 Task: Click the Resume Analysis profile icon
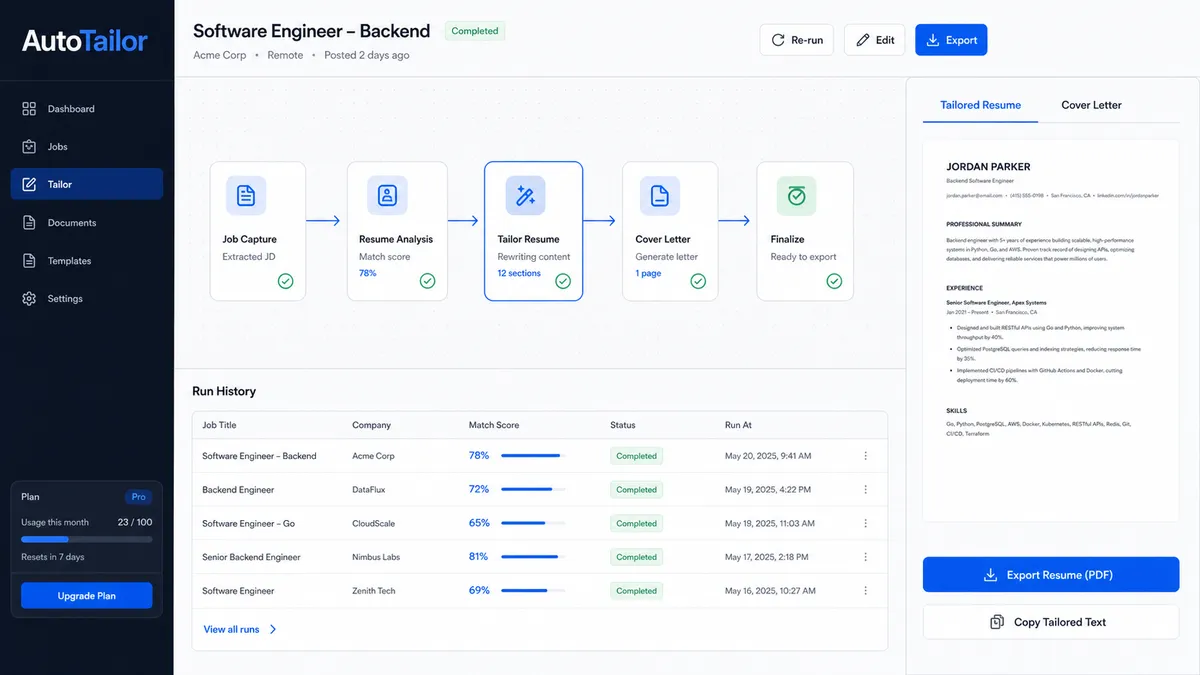coord(387,196)
